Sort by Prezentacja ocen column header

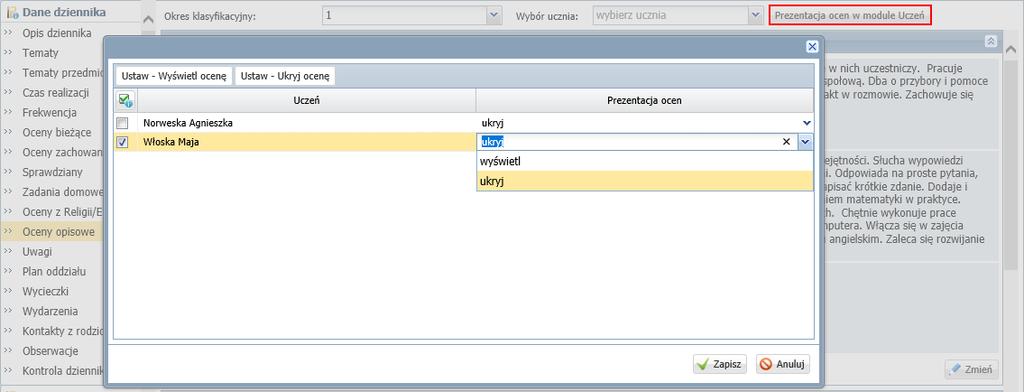coord(645,101)
